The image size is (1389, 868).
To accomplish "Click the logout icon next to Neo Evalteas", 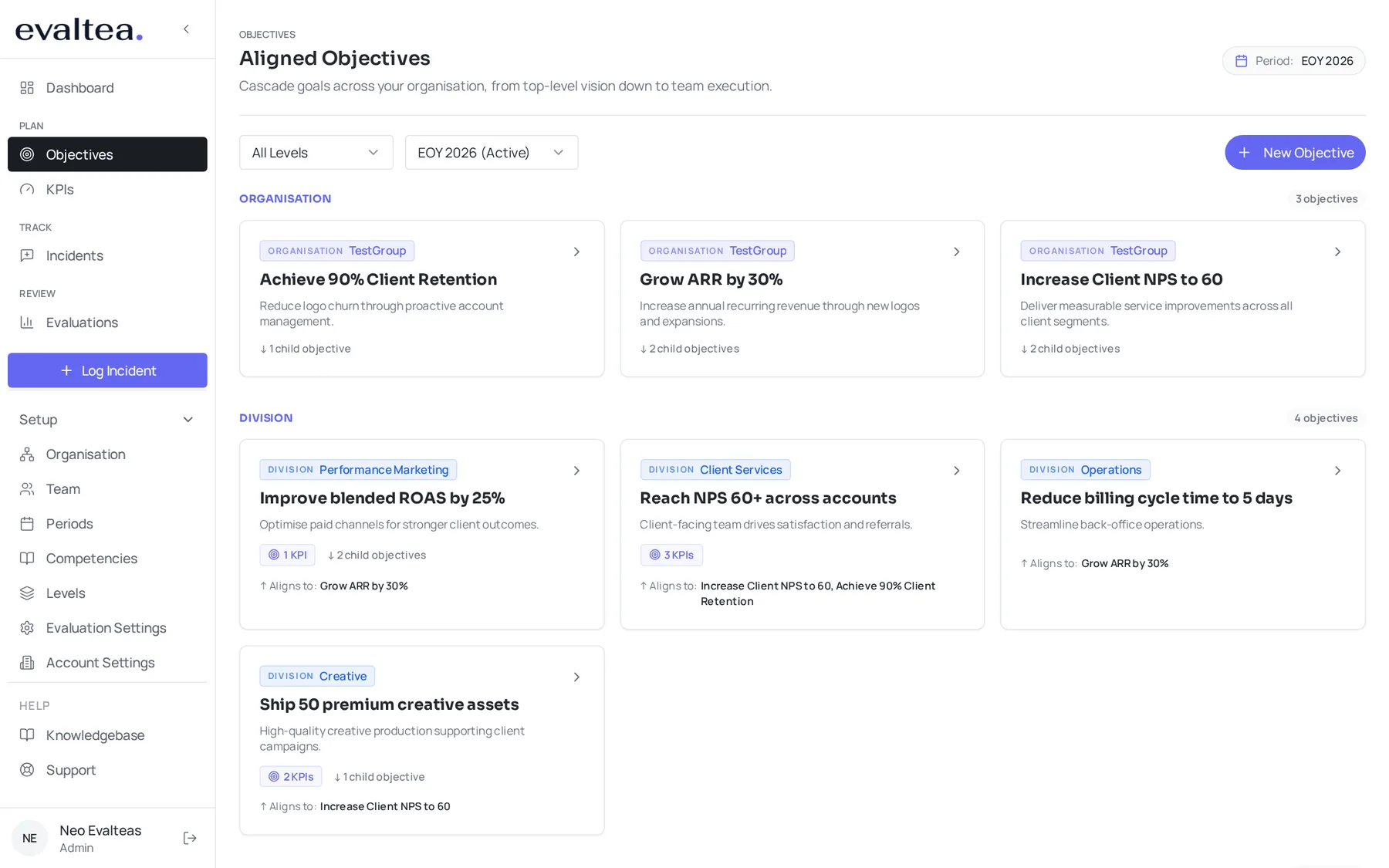I will coord(190,839).
